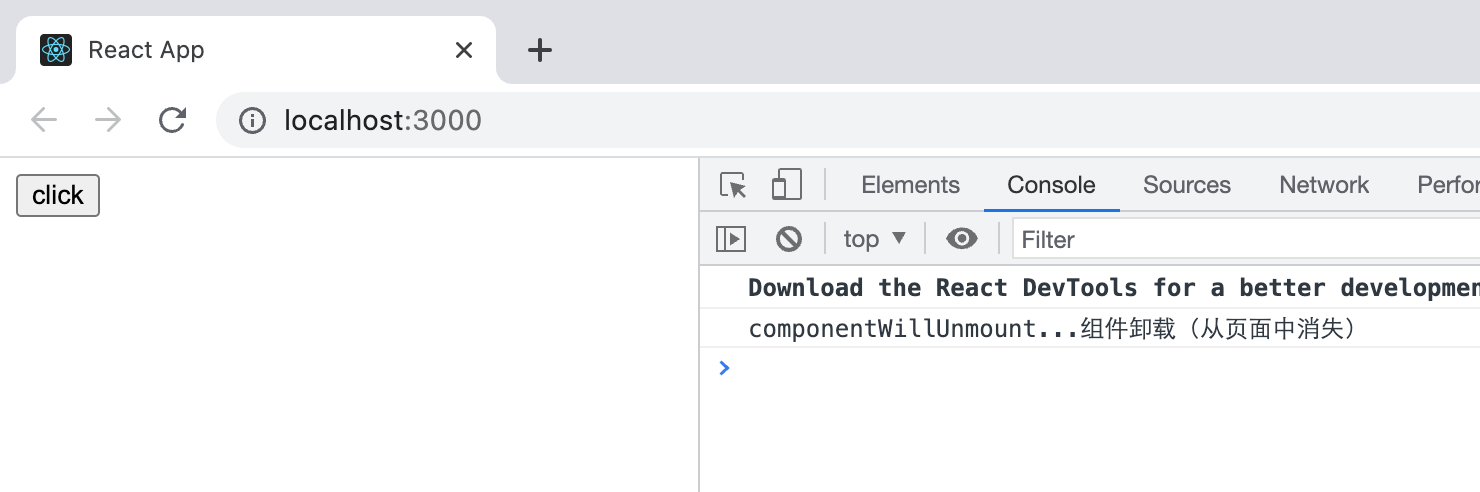
Task: Reload the localhost page
Action: click(173, 120)
